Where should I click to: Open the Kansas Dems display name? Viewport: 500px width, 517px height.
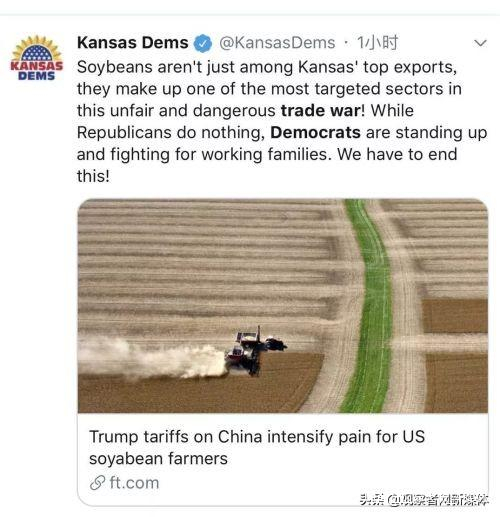(x=133, y=43)
